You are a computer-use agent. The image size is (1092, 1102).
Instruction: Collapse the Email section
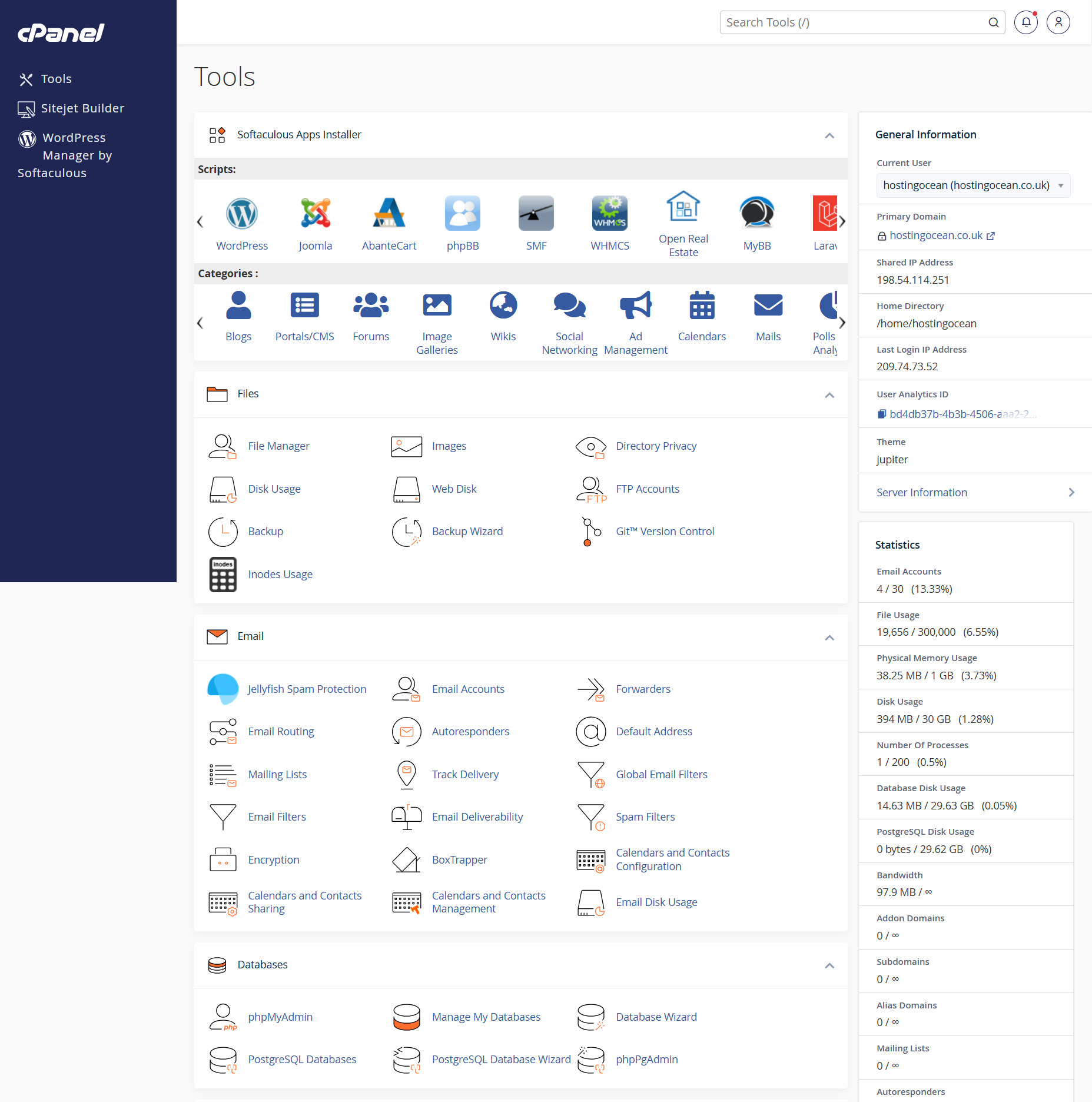(829, 638)
